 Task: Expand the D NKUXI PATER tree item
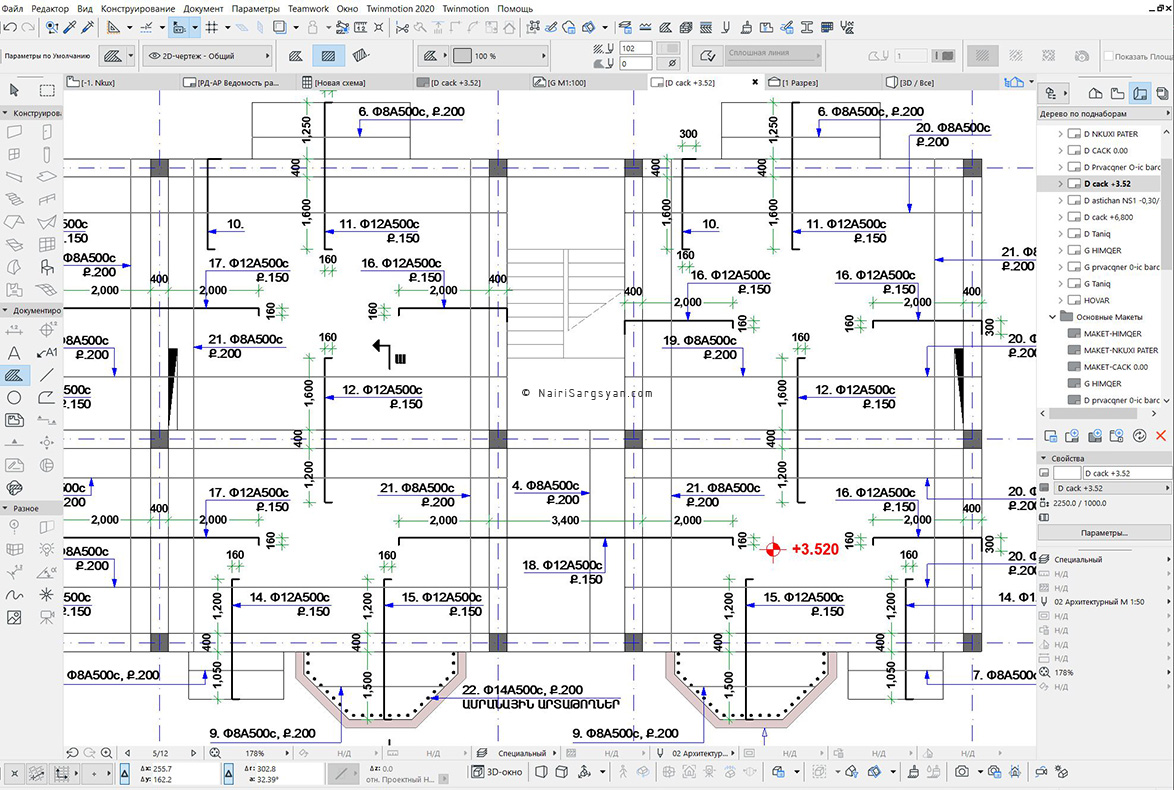tap(1060, 134)
